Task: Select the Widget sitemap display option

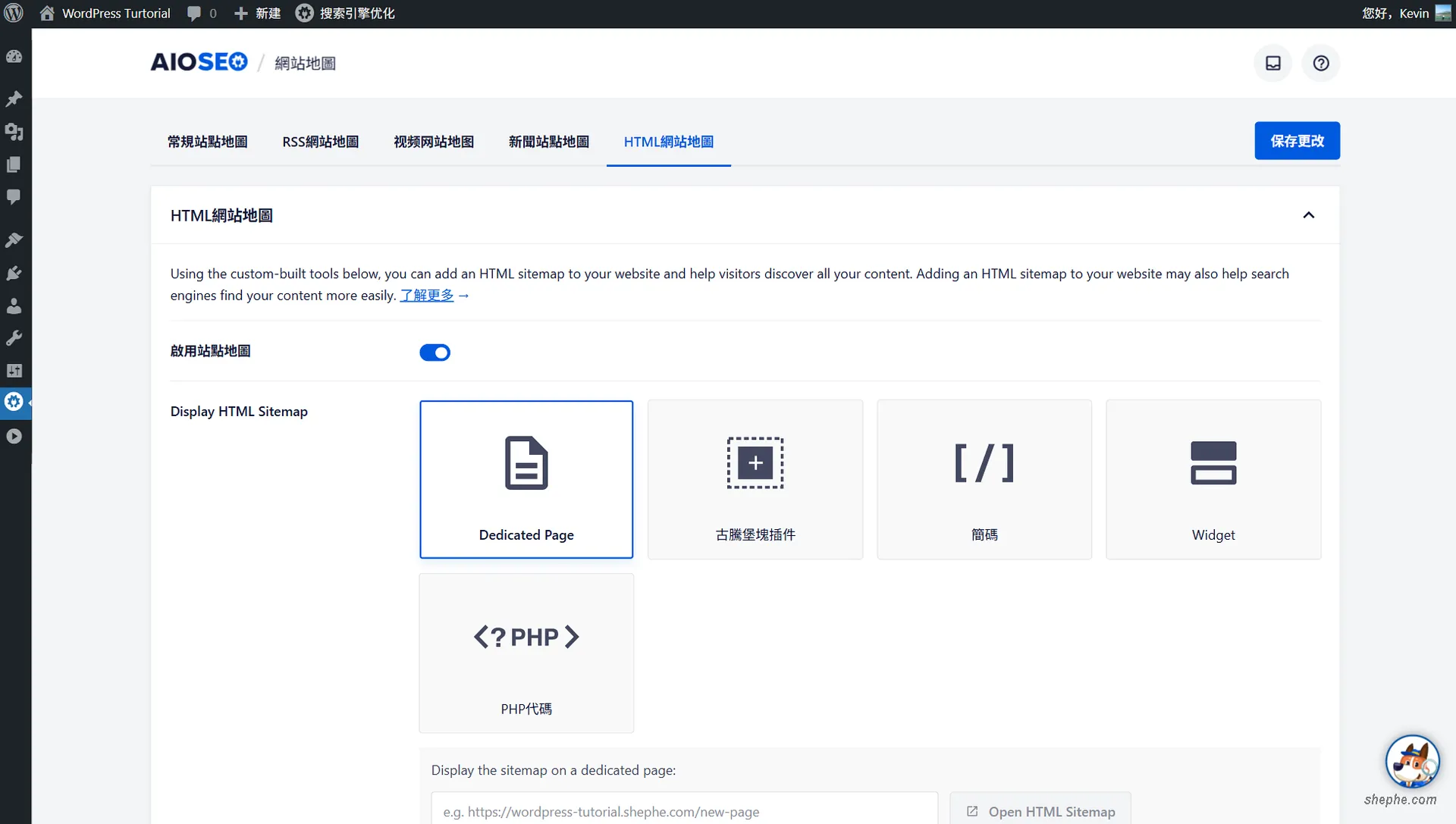Action: (1213, 479)
